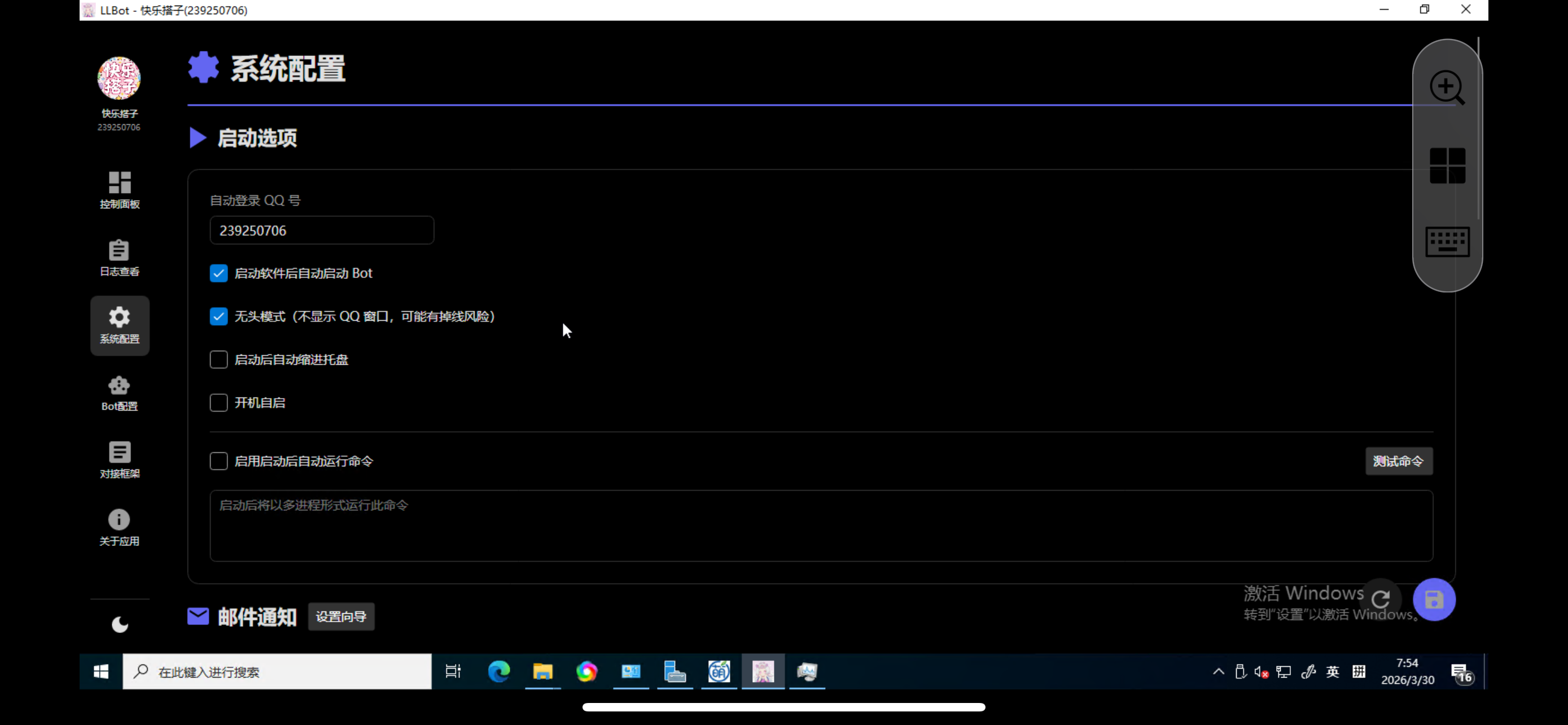Toggle dark mode moon icon
The image size is (1568, 725).
(x=120, y=624)
